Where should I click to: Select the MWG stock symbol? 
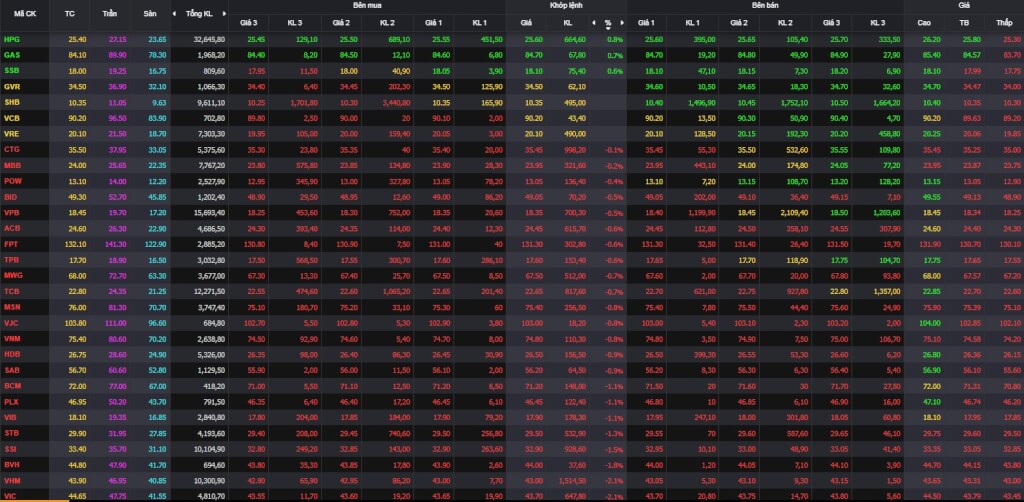pyautogui.click(x=12, y=275)
